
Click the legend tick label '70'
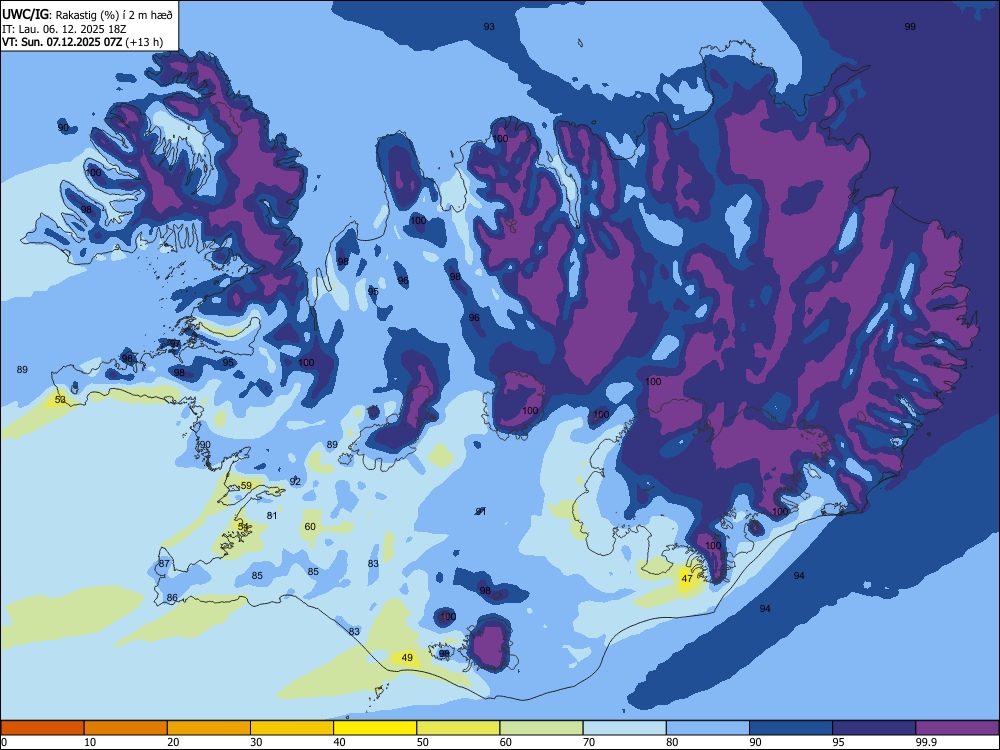click(589, 742)
